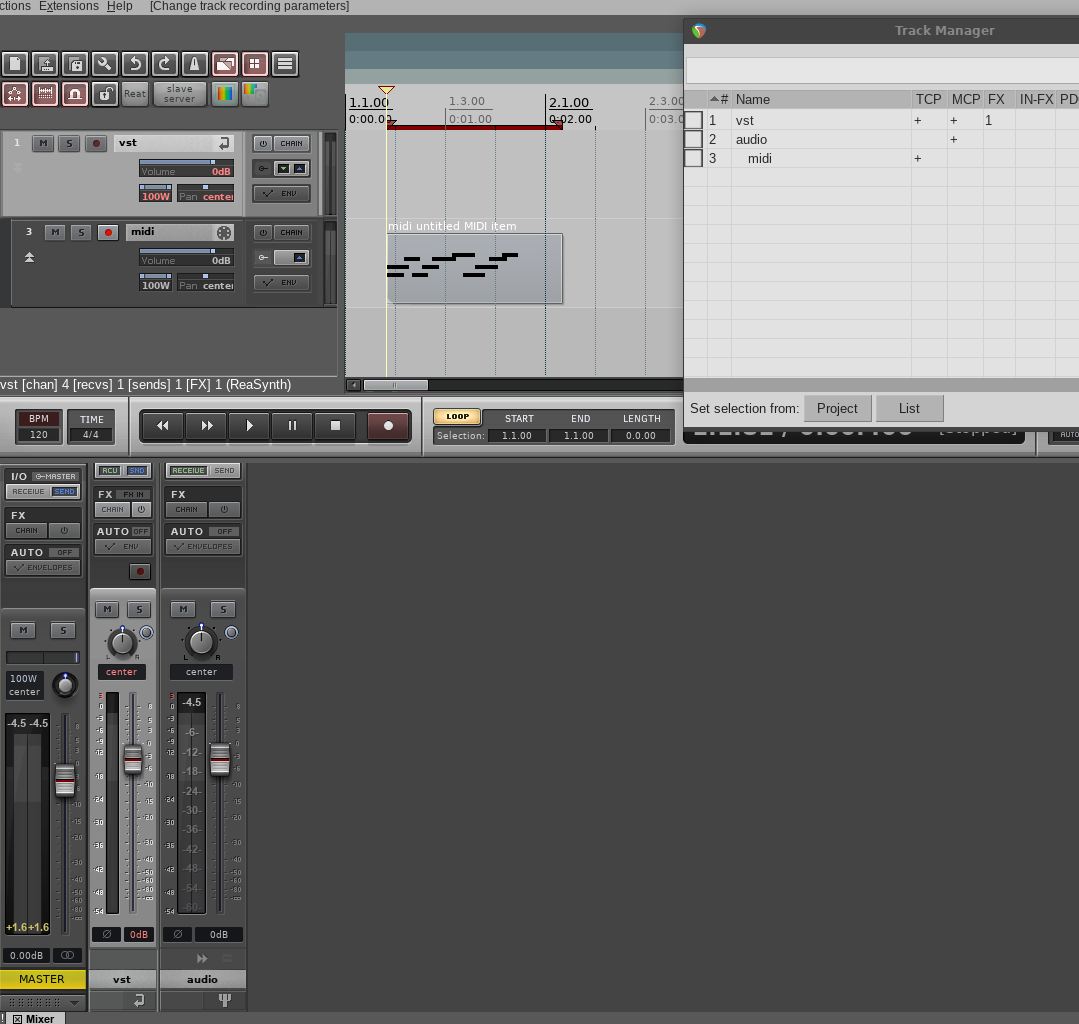Image resolution: width=1079 pixels, height=1024 pixels.
Task: Click the mono/stereo toggle icon on the master strip
Action: [x=67, y=955]
